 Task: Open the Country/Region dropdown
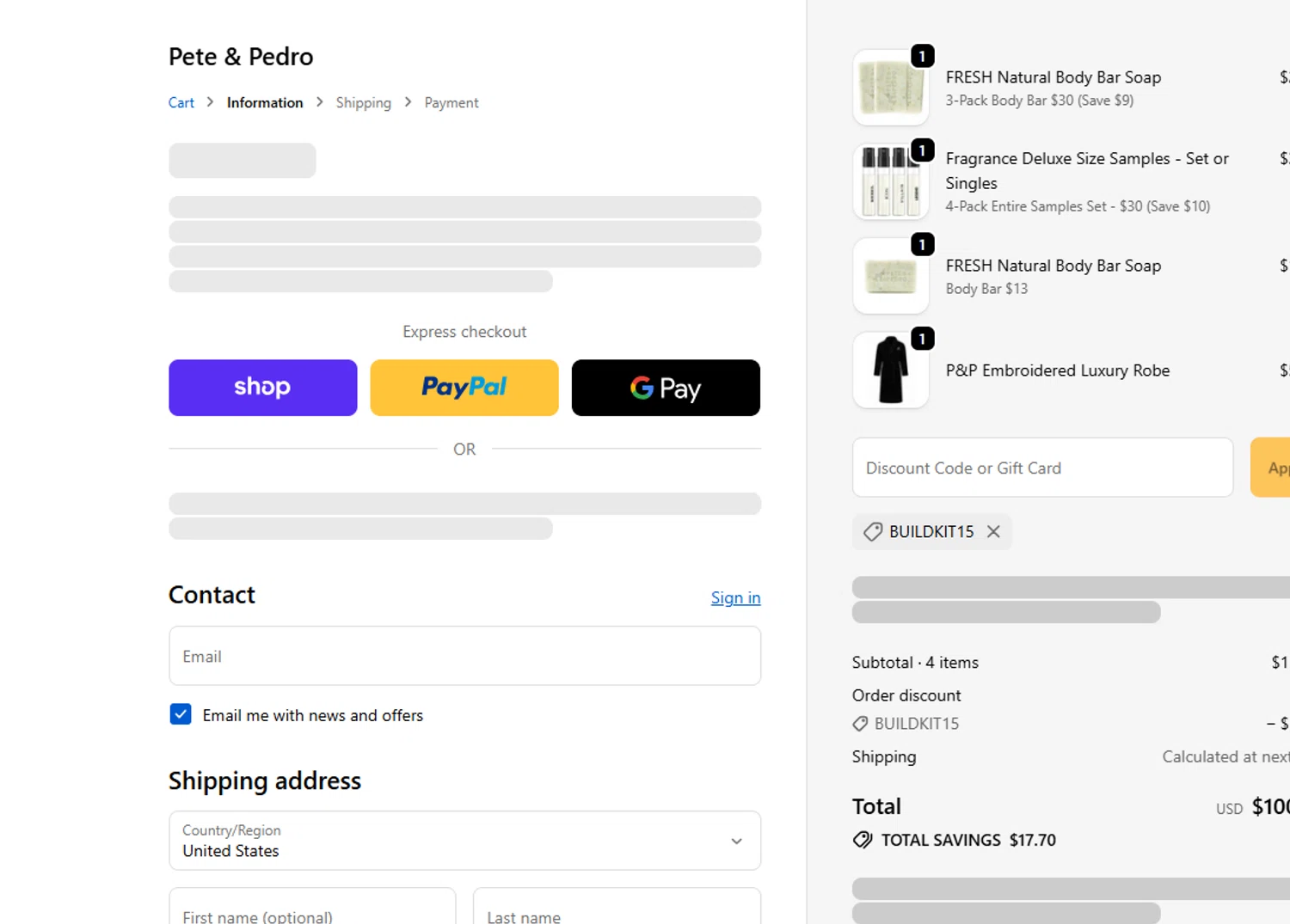(464, 841)
